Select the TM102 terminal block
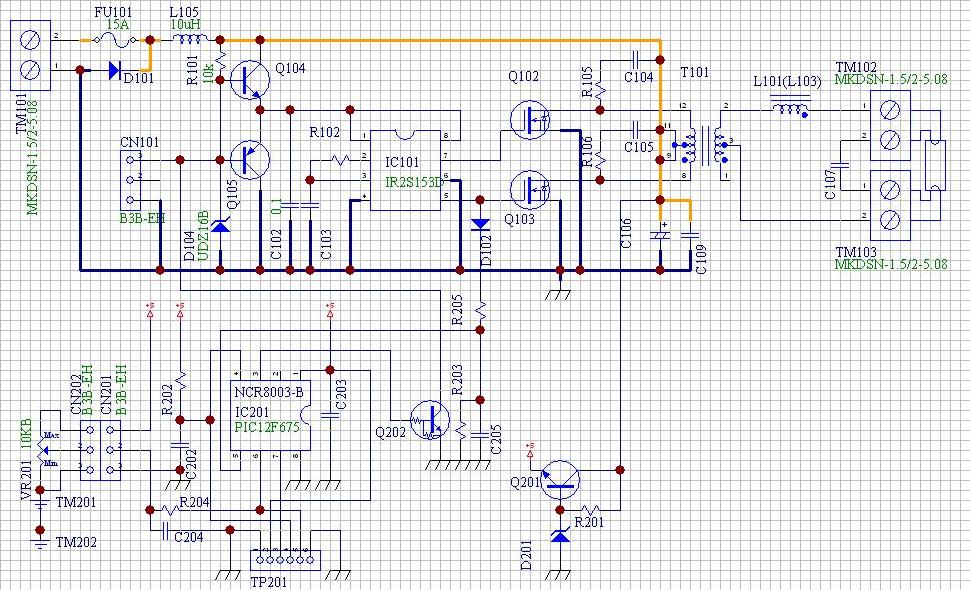 890,126
